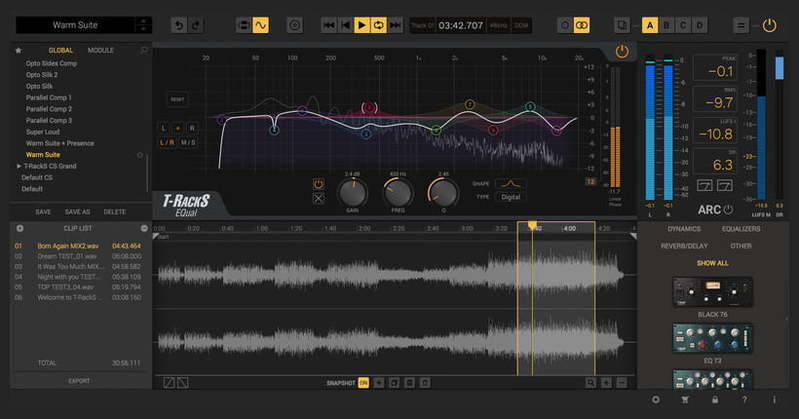Click the redo arrow button

pos(197,25)
